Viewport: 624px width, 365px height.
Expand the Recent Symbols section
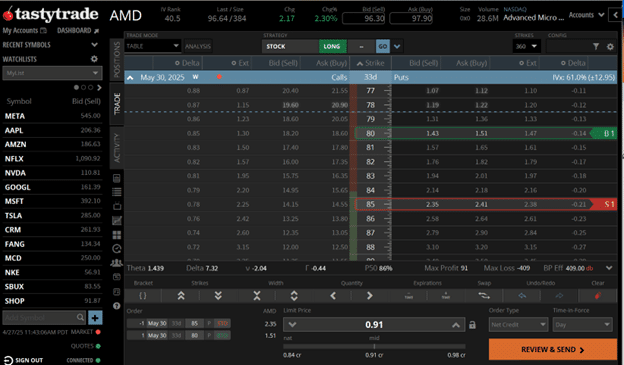tap(94, 45)
